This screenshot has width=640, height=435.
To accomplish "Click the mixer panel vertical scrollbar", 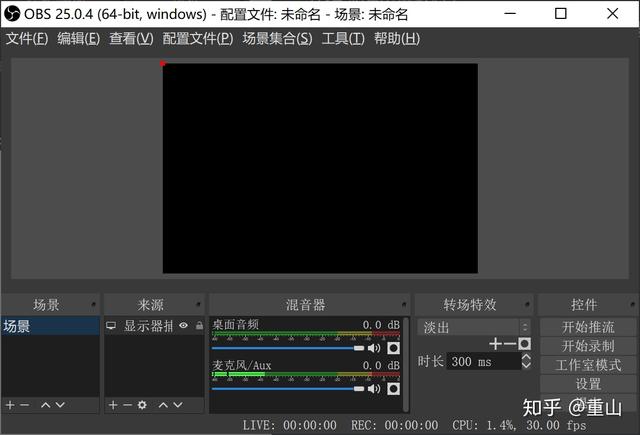I will 406,364.
